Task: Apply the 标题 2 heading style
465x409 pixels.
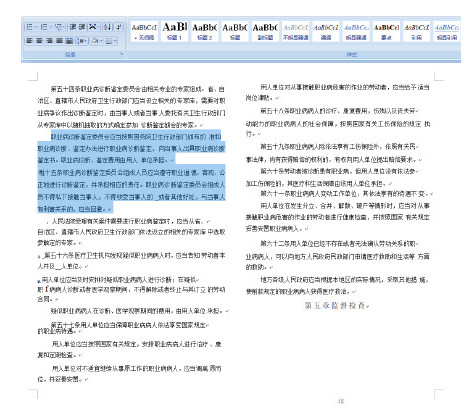Action: coord(205,31)
